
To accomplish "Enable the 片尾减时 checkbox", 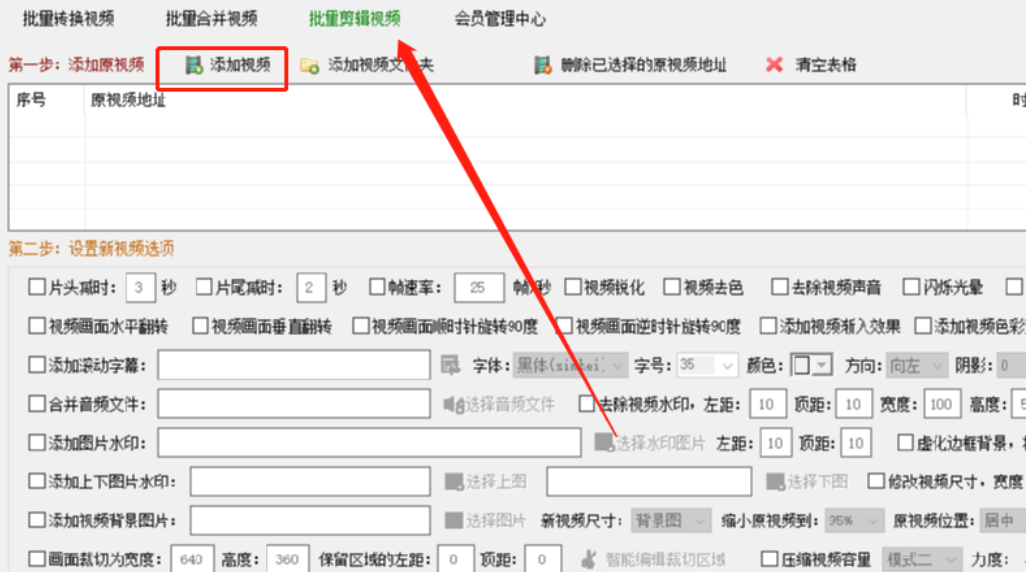I will point(204,287).
